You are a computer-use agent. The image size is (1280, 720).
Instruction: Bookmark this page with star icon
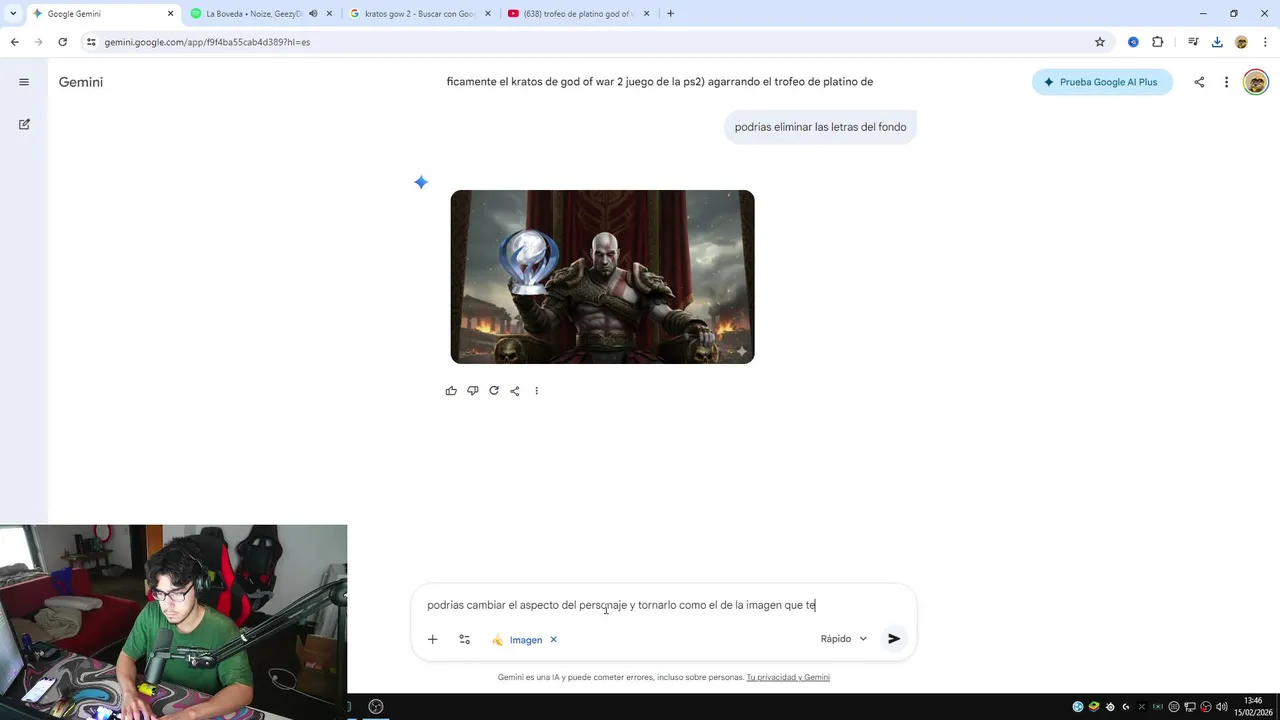1100,42
